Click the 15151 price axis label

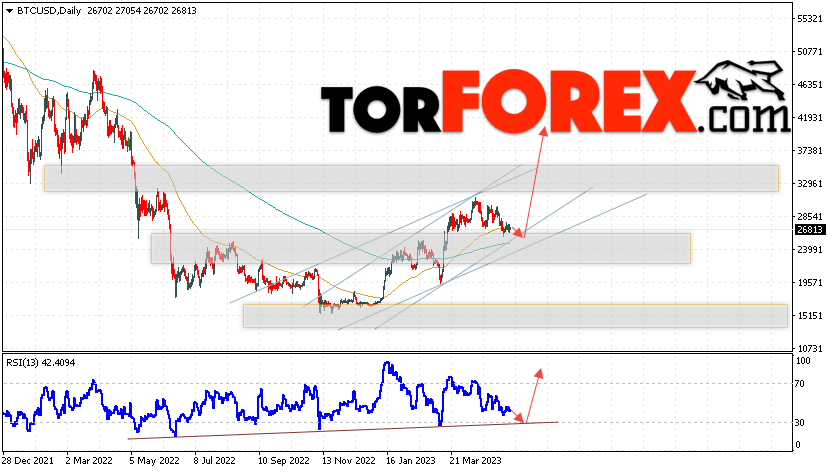pos(810,316)
